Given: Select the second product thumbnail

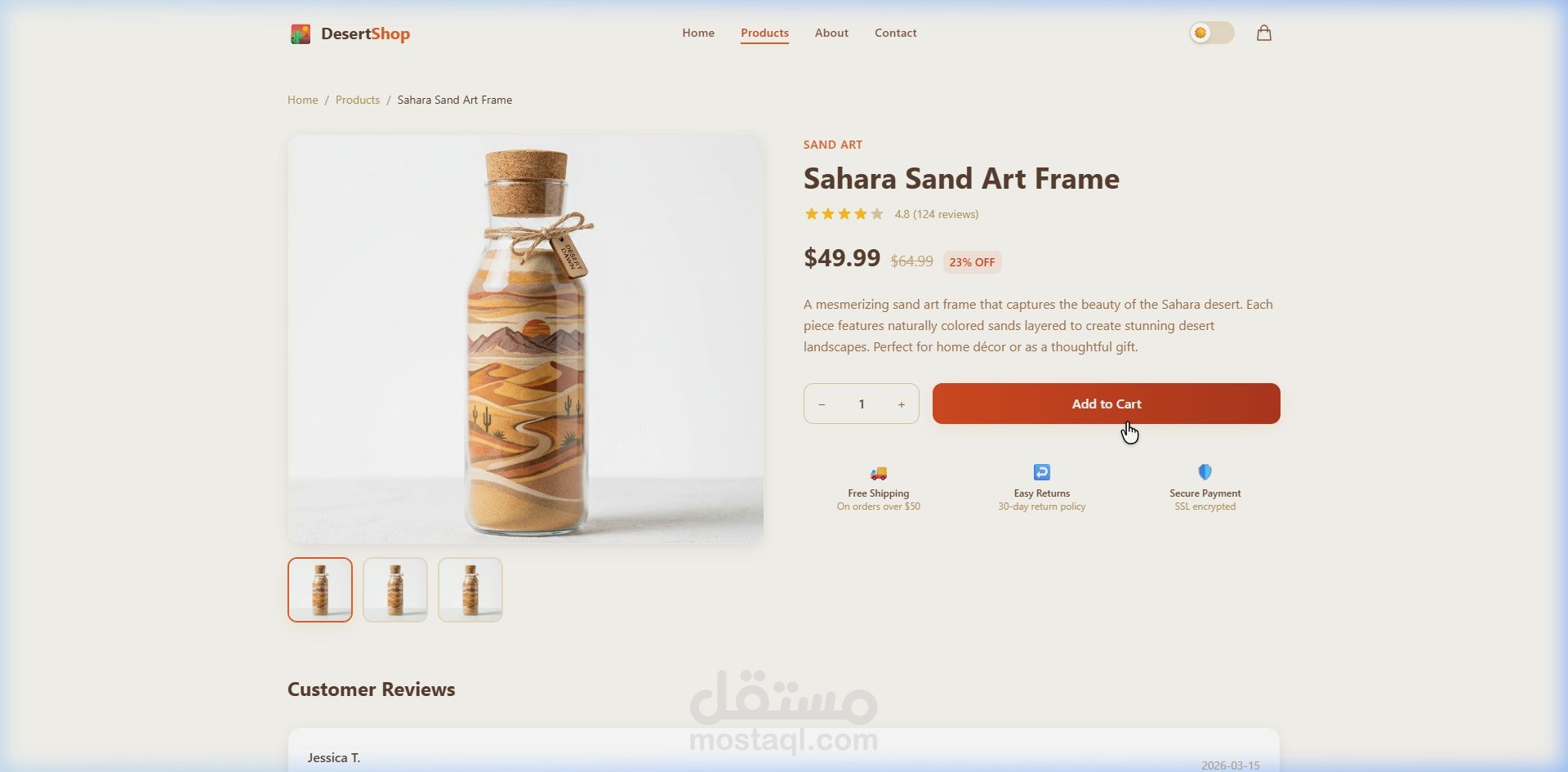Looking at the screenshot, I should coord(395,590).
